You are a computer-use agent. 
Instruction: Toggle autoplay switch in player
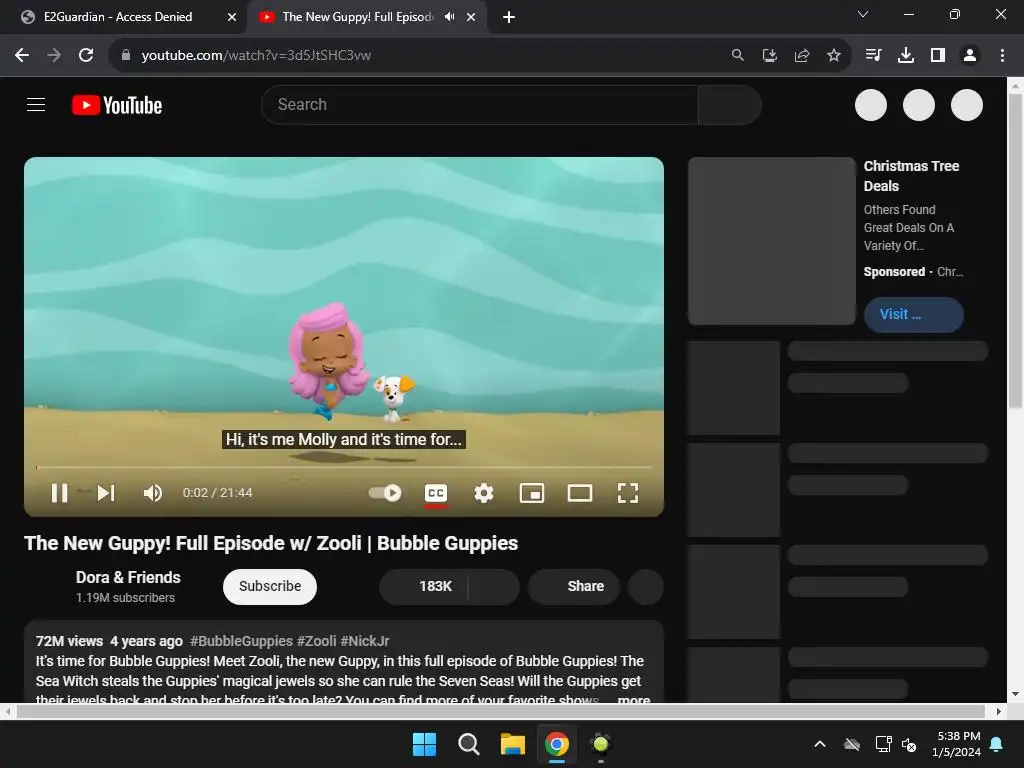[385, 493]
